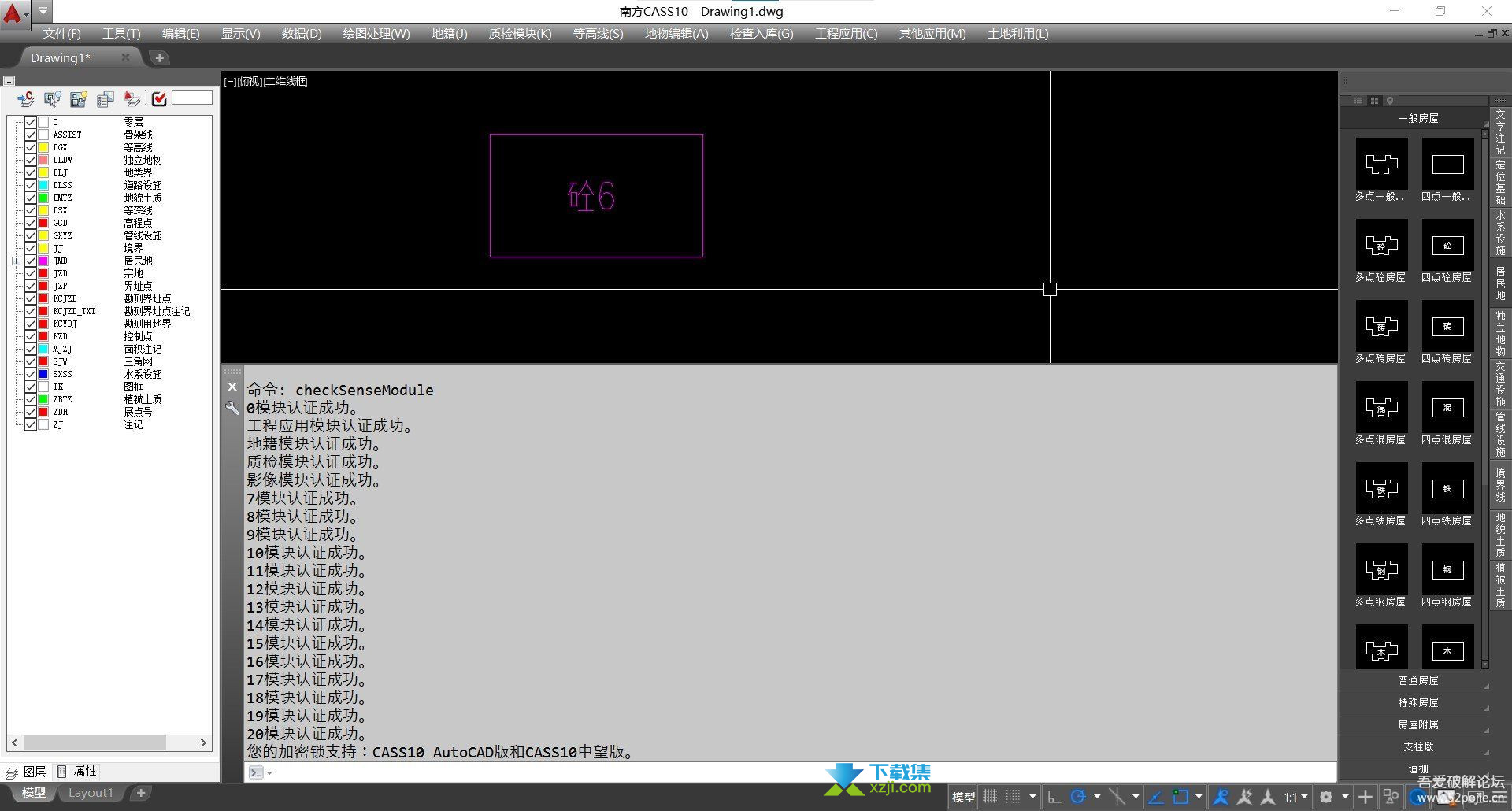Screen dimensions: 1512x811
Task: Select the 四点铁房屋 symbol
Action: tap(1447, 488)
